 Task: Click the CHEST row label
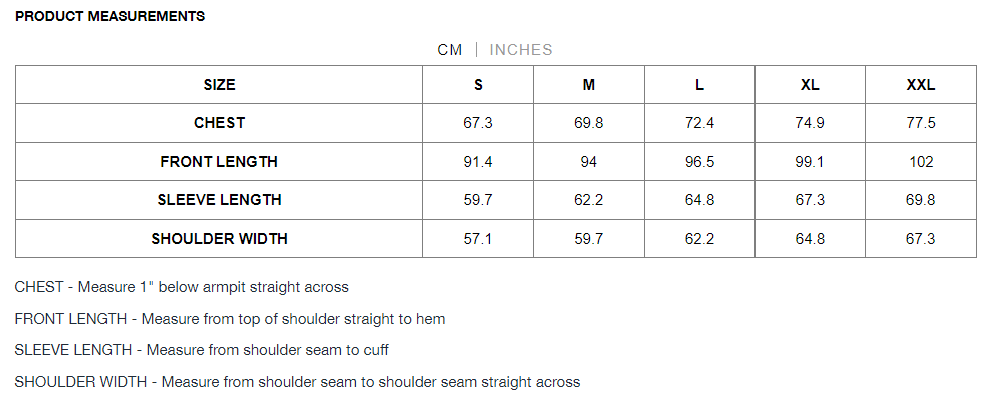pyautogui.click(x=219, y=123)
